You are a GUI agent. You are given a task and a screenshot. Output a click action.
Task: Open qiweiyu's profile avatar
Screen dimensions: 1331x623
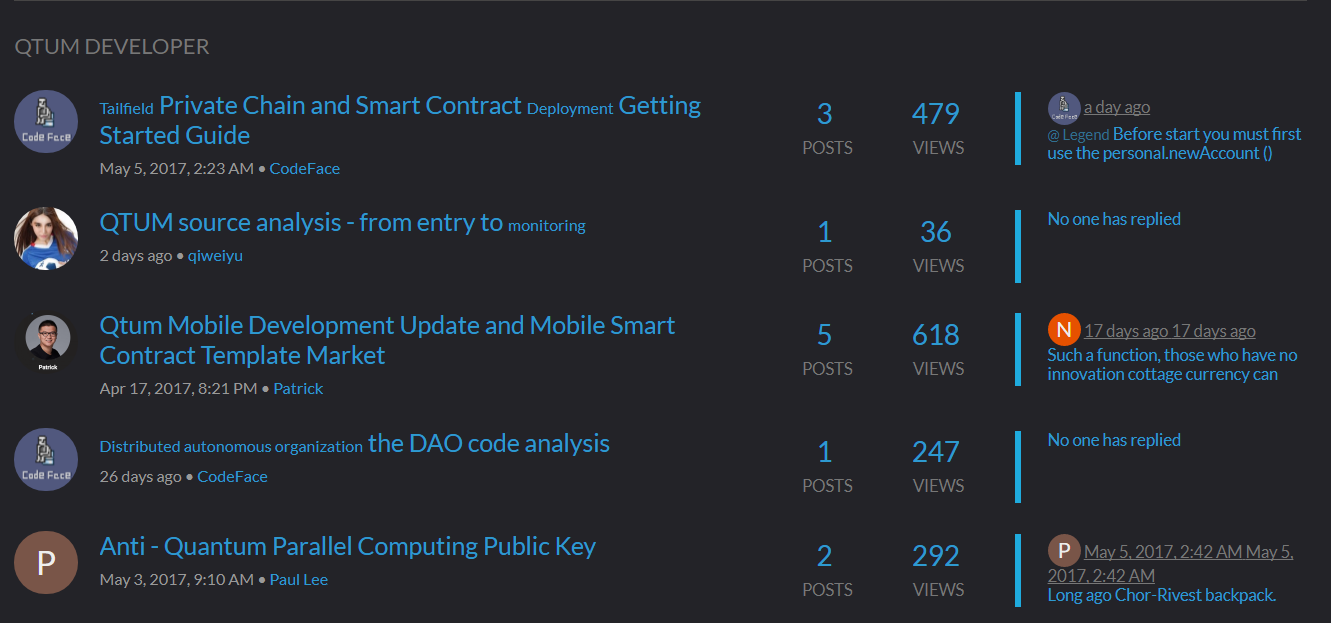pyautogui.click(x=46, y=239)
